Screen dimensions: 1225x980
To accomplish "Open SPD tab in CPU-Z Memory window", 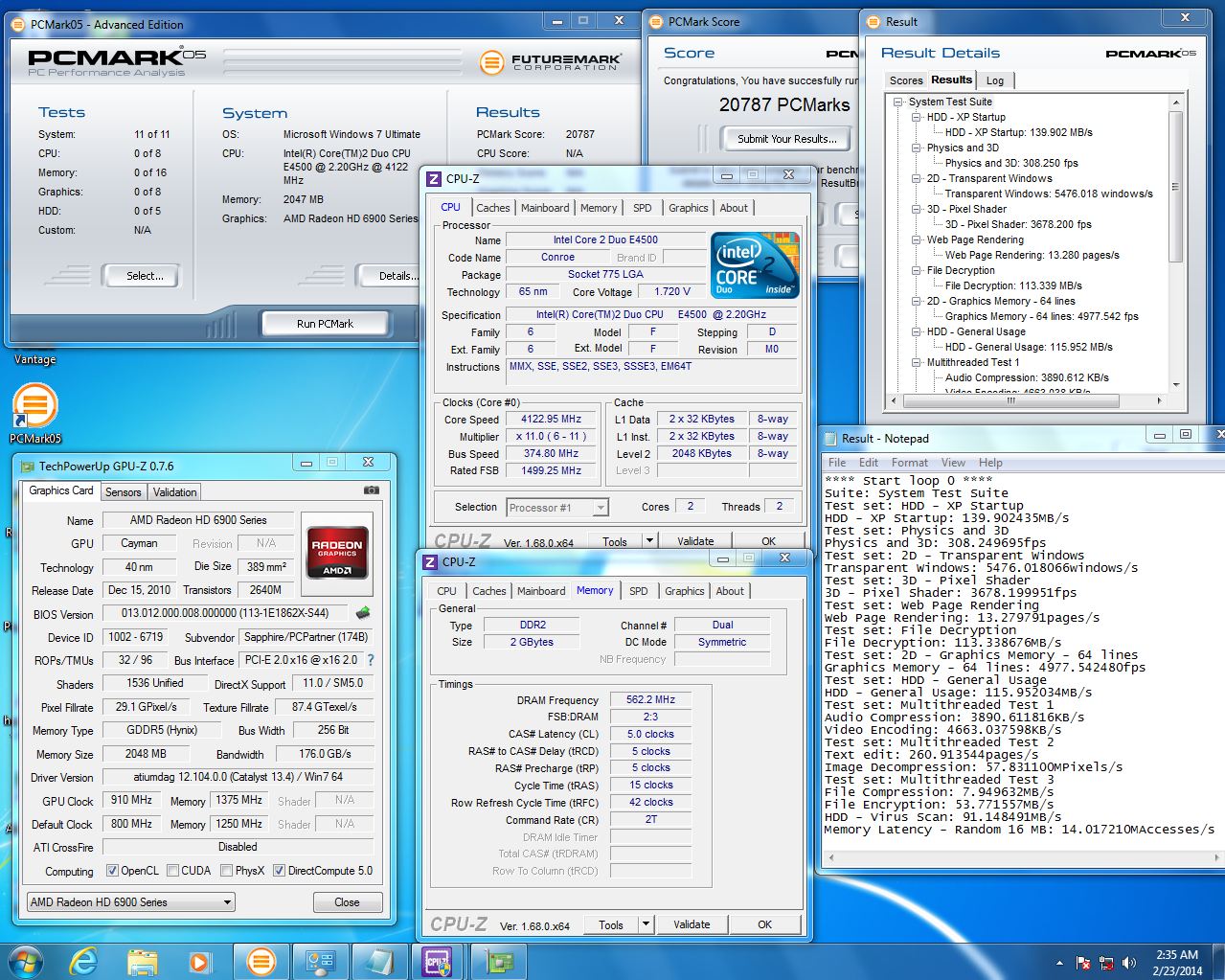I will (x=639, y=591).
